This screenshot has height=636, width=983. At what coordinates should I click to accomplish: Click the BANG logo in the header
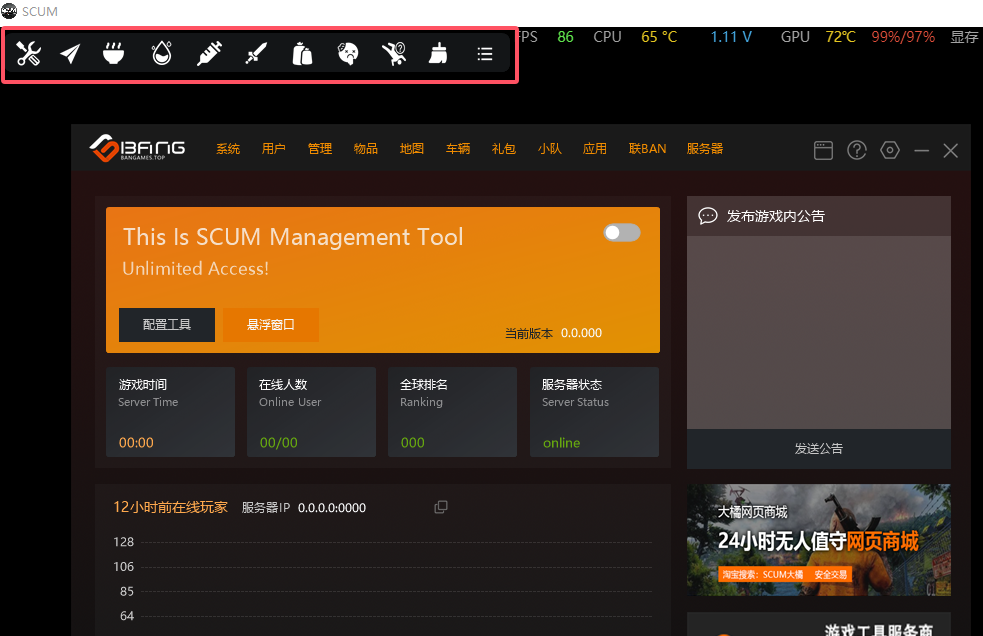pyautogui.click(x=137, y=148)
